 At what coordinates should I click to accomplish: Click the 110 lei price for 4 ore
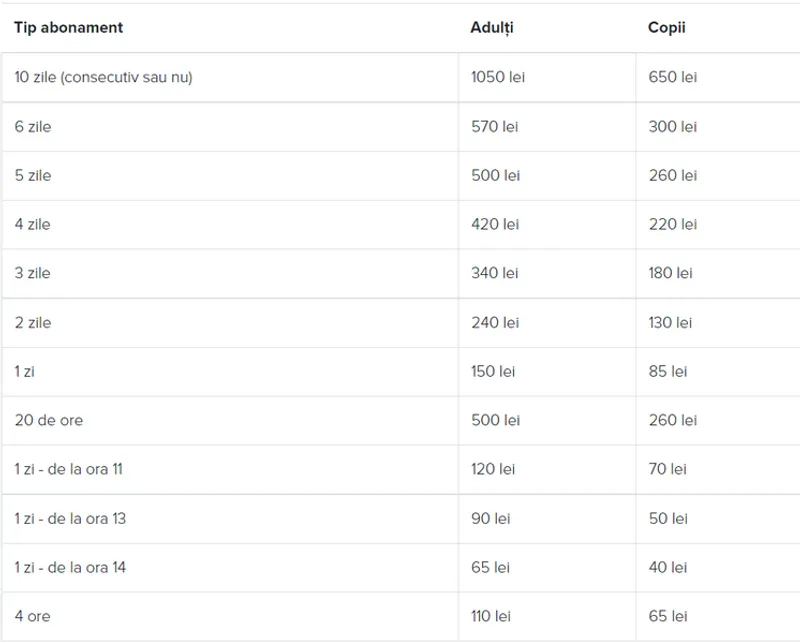pos(492,616)
